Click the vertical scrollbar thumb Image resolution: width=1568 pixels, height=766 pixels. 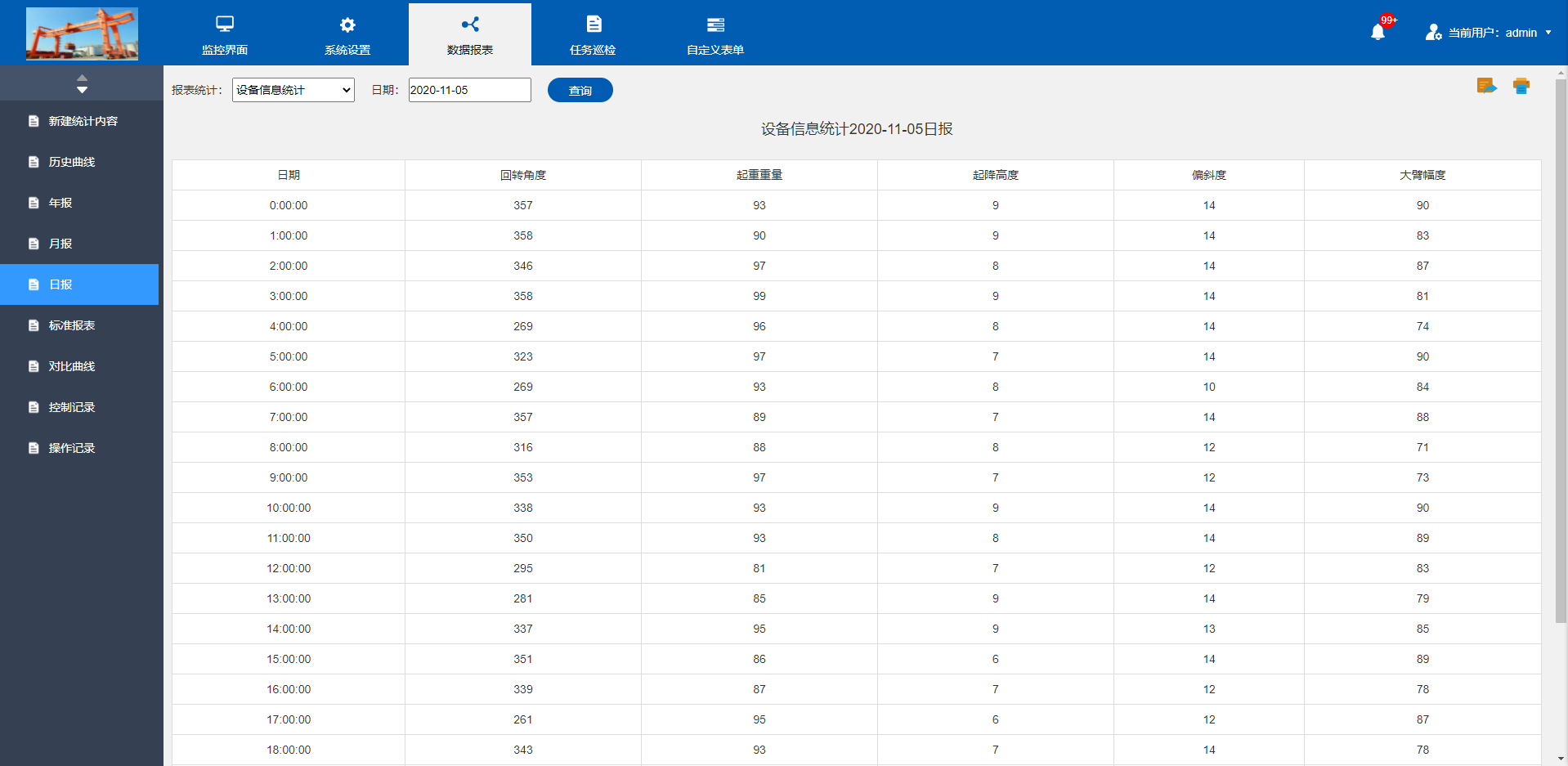coord(1561,352)
